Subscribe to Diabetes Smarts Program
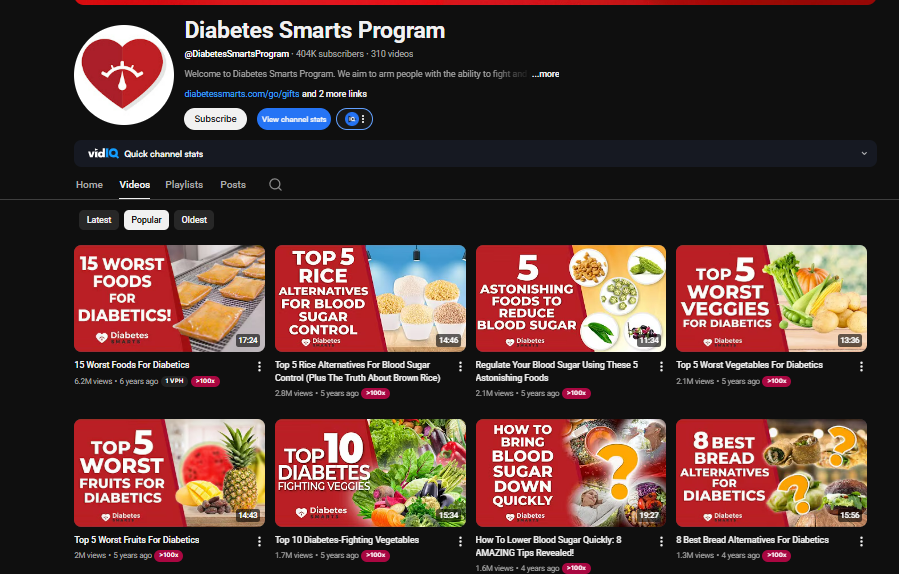The height and width of the screenshot is (574, 899). point(215,119)
